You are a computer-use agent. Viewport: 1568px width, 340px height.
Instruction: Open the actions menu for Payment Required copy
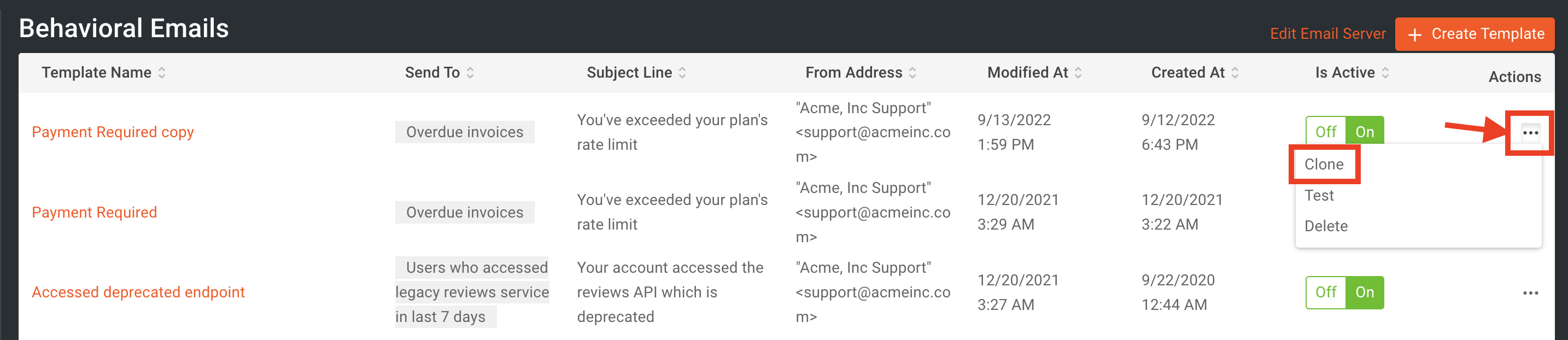click(1531, 133)
